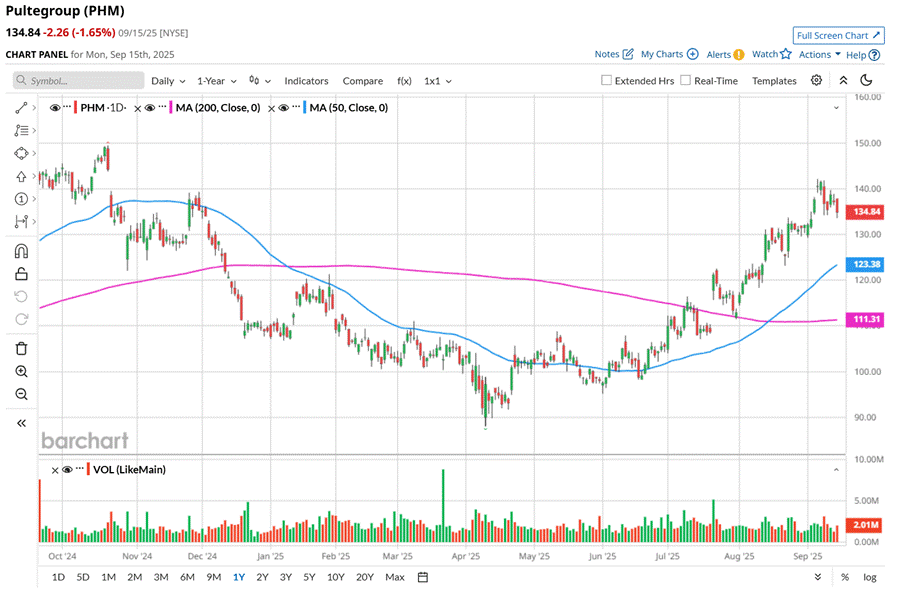
Task: Toggle percent scale button
Action: [844, 577]
